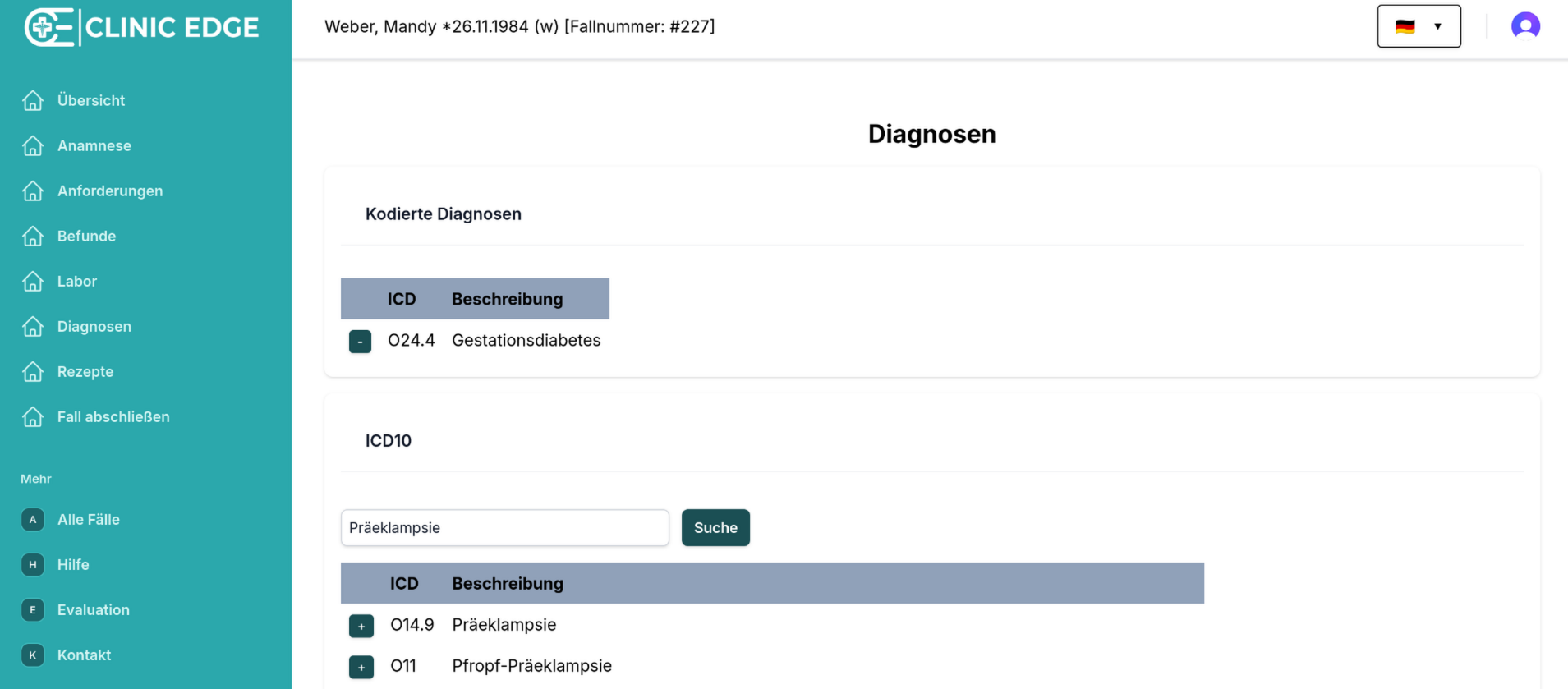Add O14.9 Präeklampsie with plus button
Screen dimensions: 1568x689
pyautogui.click(x=361, y=626)
